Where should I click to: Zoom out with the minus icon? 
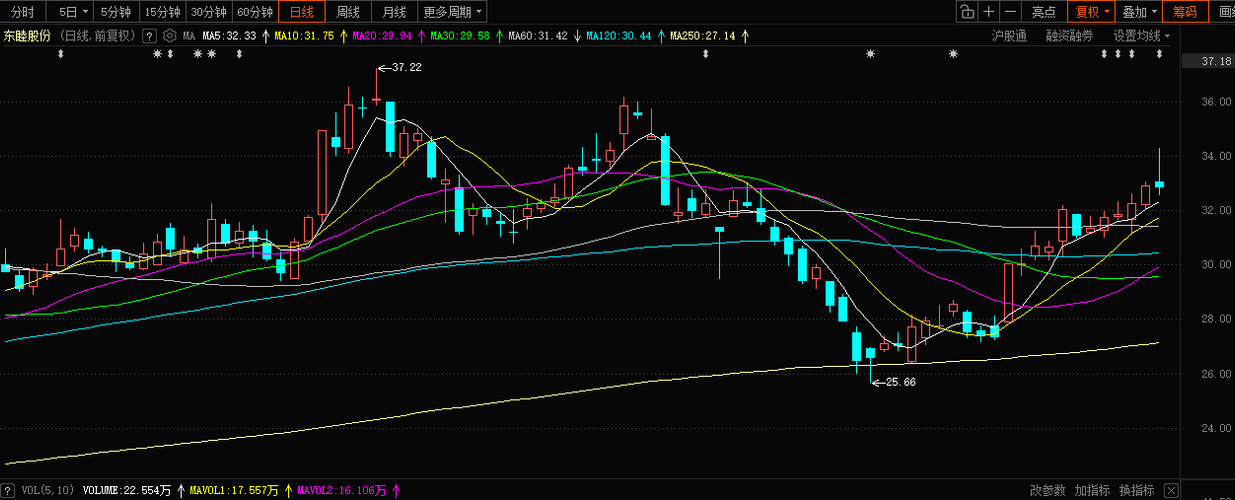click(x=1011, y=12)
